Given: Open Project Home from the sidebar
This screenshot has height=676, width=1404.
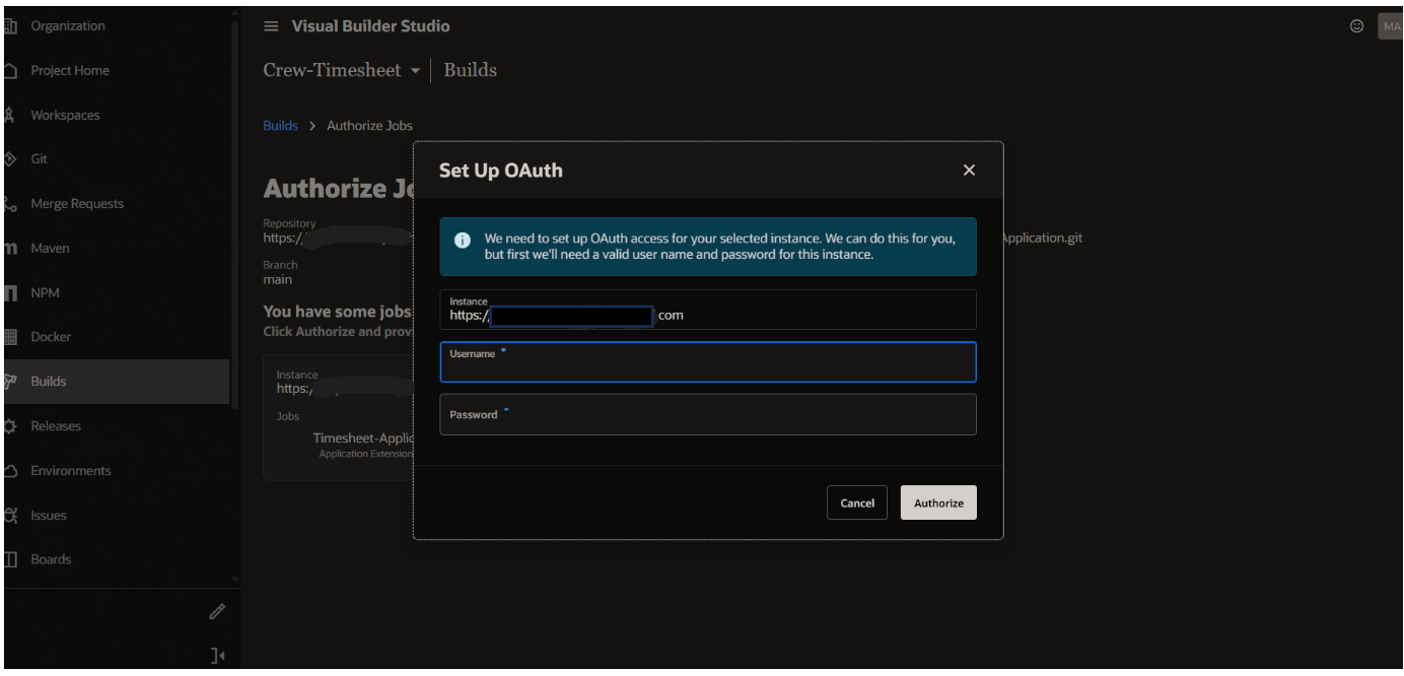Looking at the screenshot, I should (x=69, y=71).
